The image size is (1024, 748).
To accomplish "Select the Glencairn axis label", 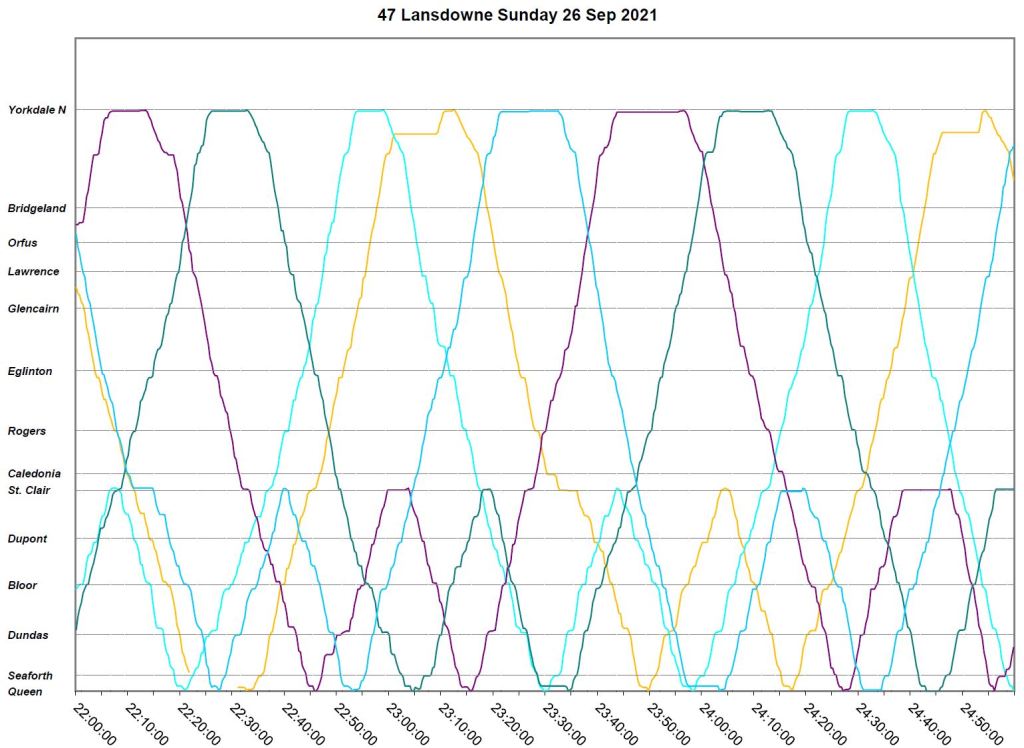I will click(33, 309).
